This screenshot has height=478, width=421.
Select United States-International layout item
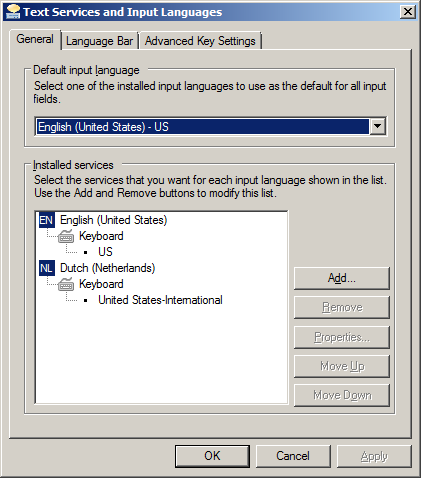click(x=160, y=300)
